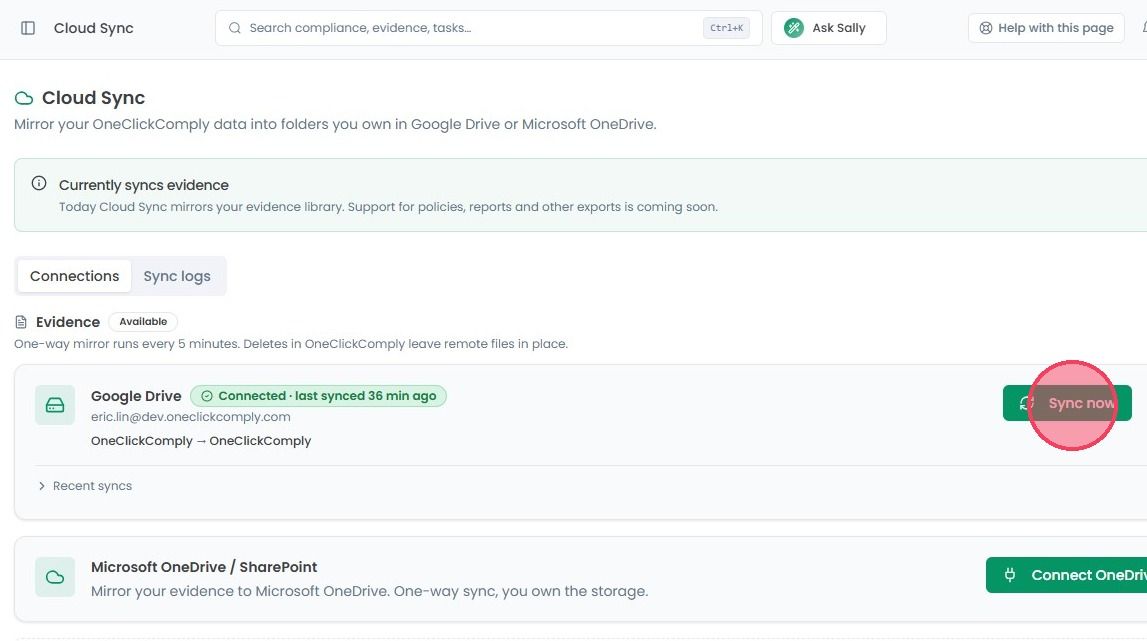Click the Ask Sally avatar icon
This screenshot has height=641, width=1147.
pos(794,28)
